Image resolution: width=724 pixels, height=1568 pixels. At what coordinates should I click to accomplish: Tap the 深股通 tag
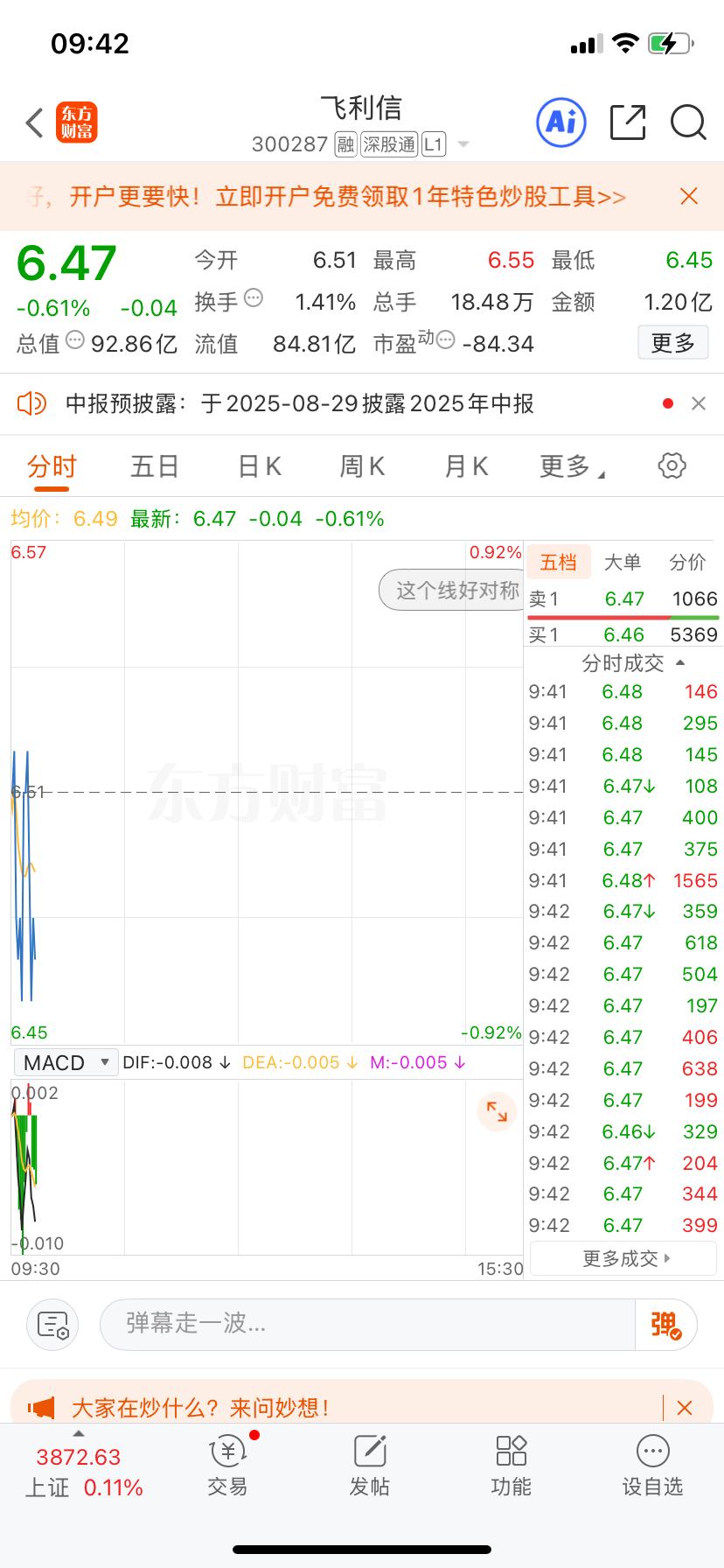tap(389, 144)
